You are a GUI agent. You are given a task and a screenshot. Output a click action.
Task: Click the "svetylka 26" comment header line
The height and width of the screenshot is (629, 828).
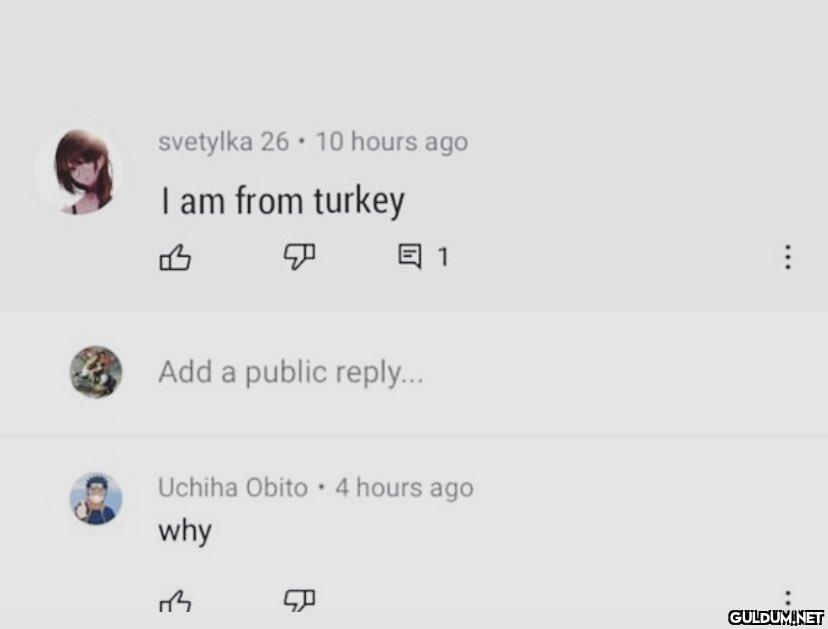click(312, 142)
